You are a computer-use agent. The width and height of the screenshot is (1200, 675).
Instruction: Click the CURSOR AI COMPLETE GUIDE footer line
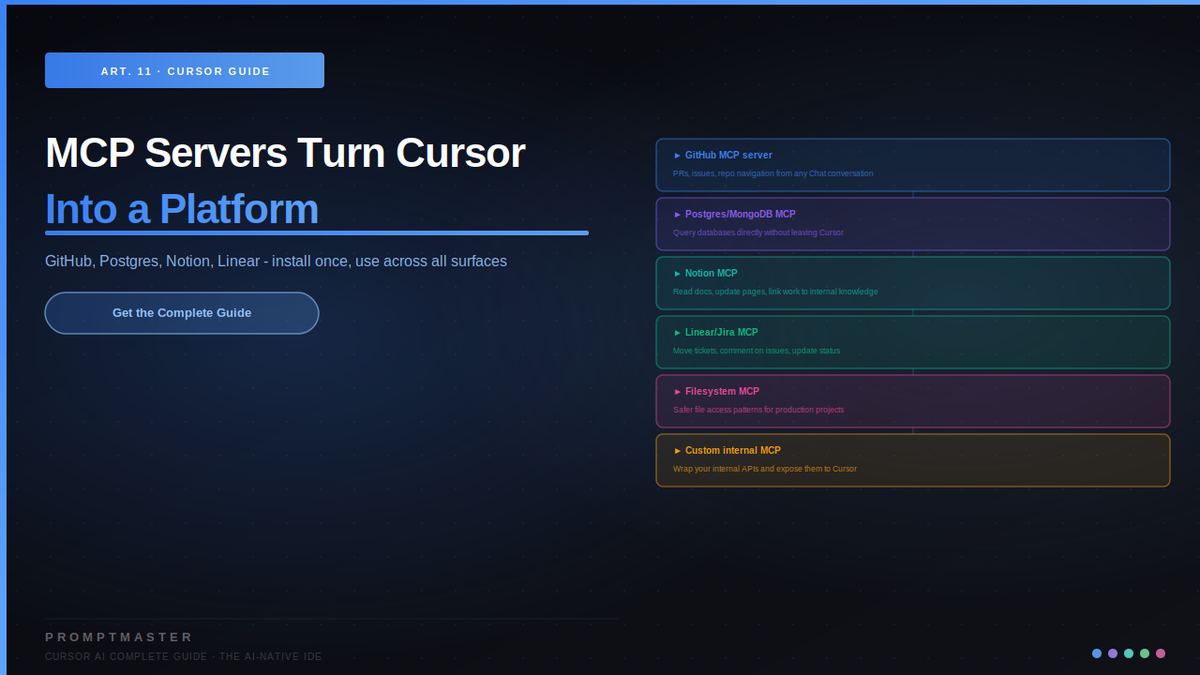(183, 656)
